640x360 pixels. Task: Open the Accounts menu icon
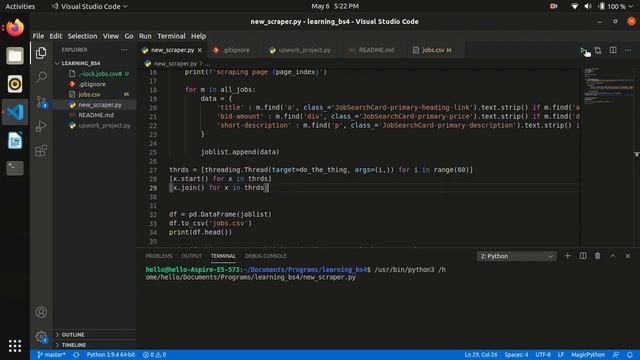[x=41, y=312]
